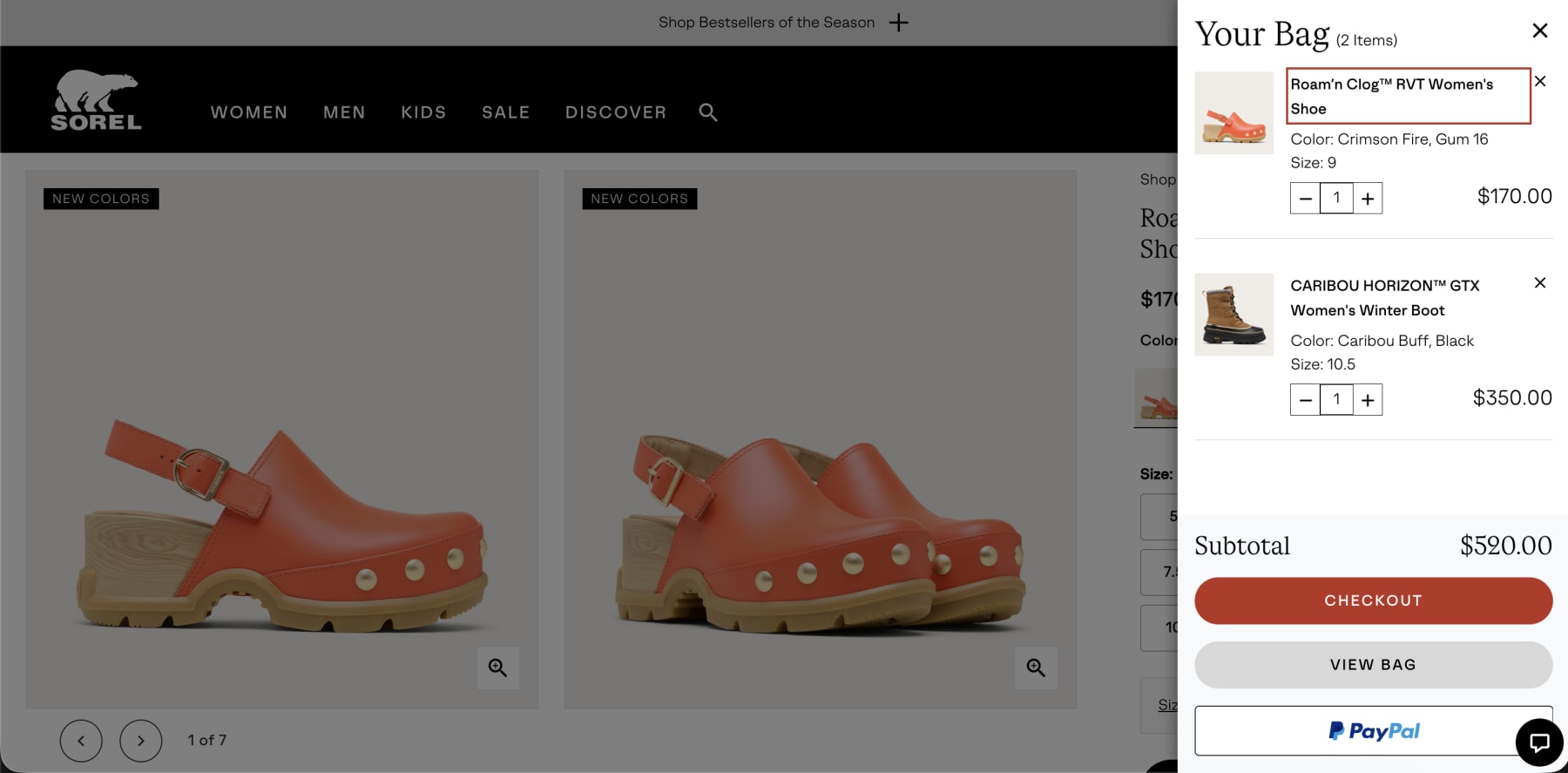Open the Sale menu
This screenshot has height=773, width=1568.
pos(505,112)
